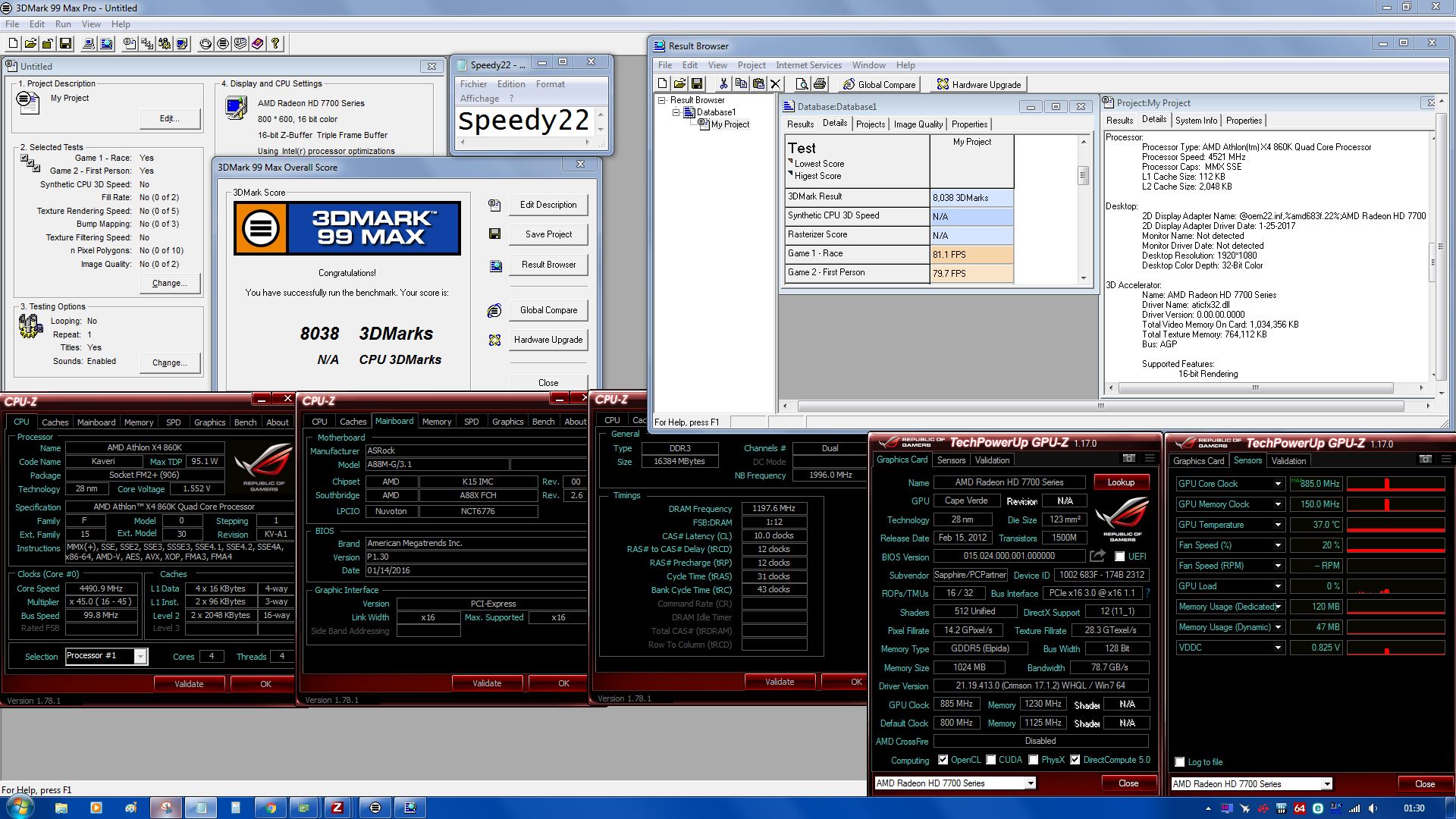Click New project icon in 3DMark toolbar
1456x819 pixels.
pos(14,44)
